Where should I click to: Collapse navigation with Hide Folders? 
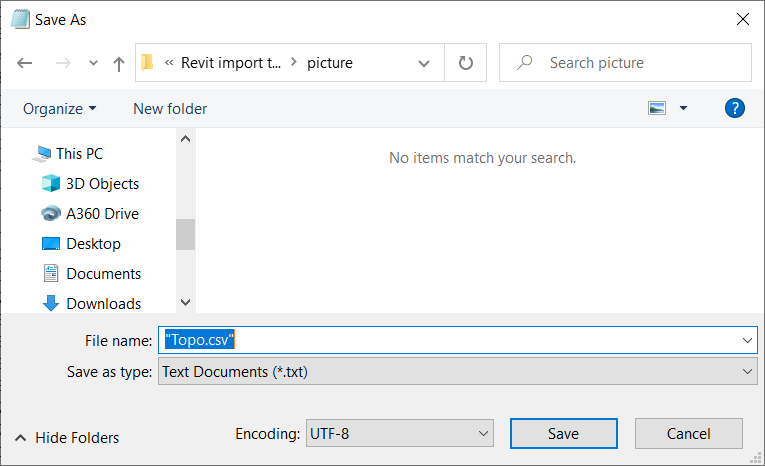pyautogui.click(x=67, y=438)
